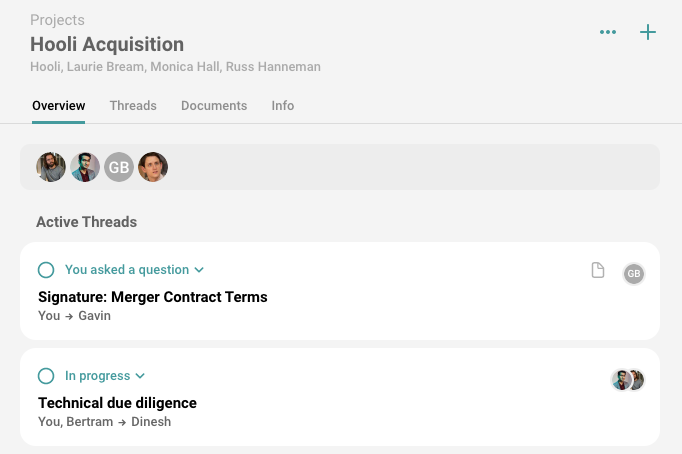
Task: Expand the "In progress" status dropdown
Action: 105,376
